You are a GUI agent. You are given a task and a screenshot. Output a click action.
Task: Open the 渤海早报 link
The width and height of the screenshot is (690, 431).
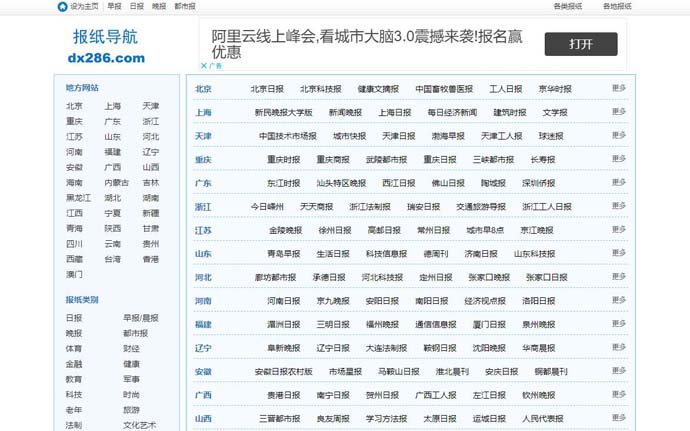click(448, 136)
